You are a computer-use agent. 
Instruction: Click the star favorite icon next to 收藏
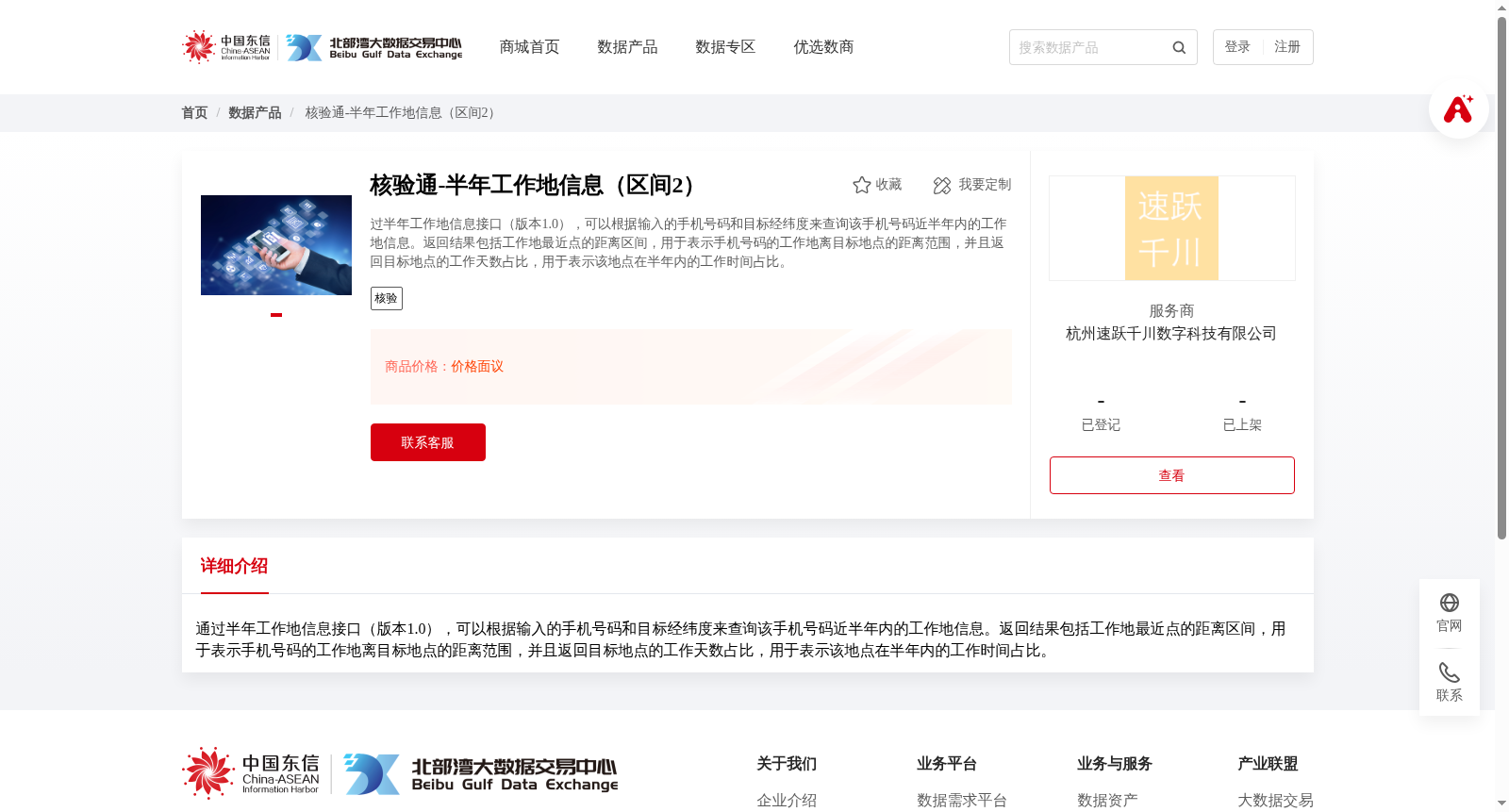(x=861, y=185)
